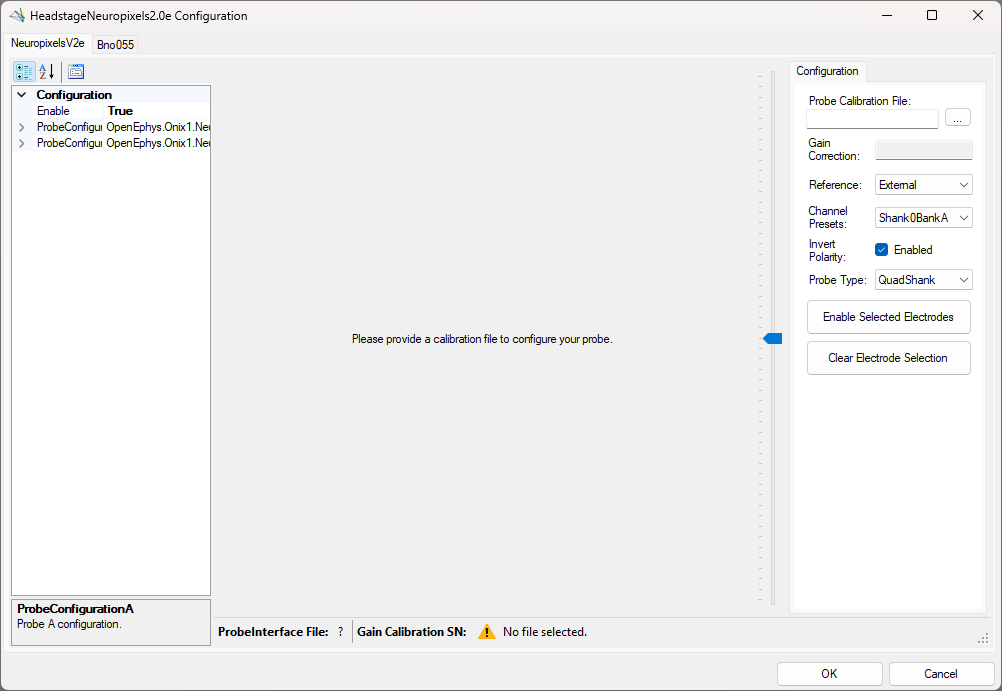The height and width of the screenshot is (691, 1002).
Task: Click the Alphabetical sort icon
Action: [x=47, y=72]
